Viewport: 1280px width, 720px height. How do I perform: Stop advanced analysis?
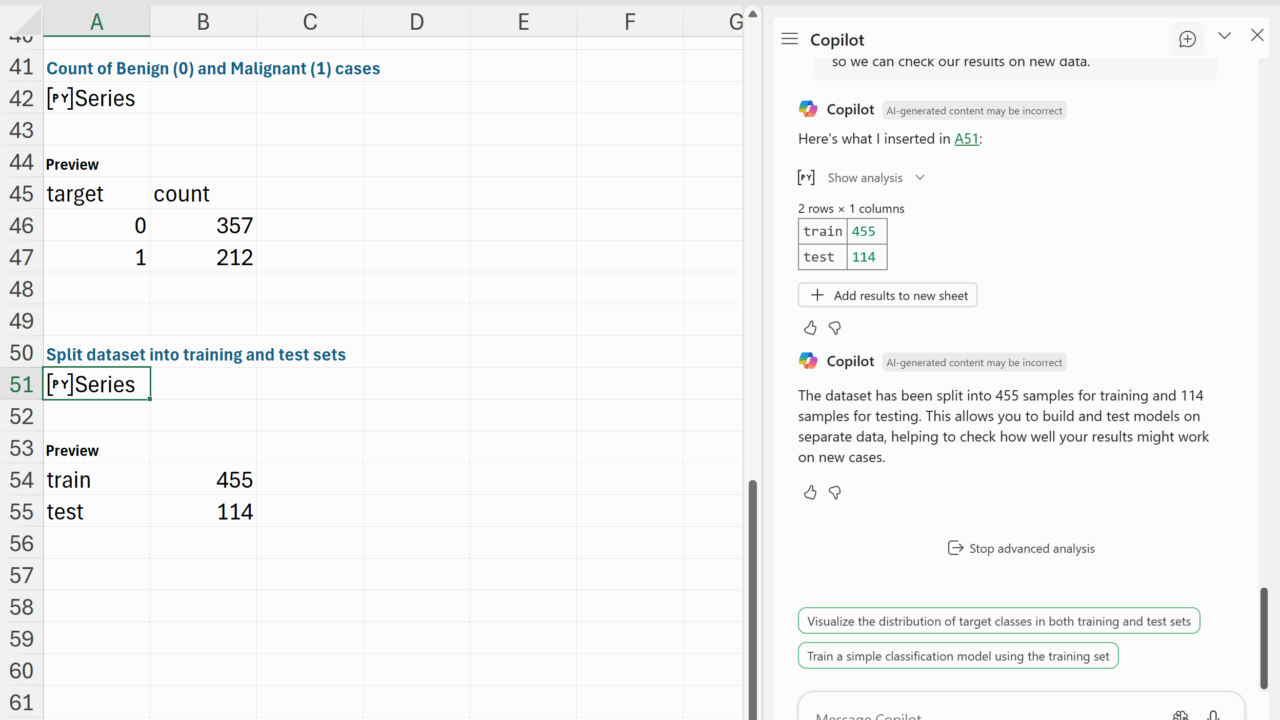(1021, 548)
